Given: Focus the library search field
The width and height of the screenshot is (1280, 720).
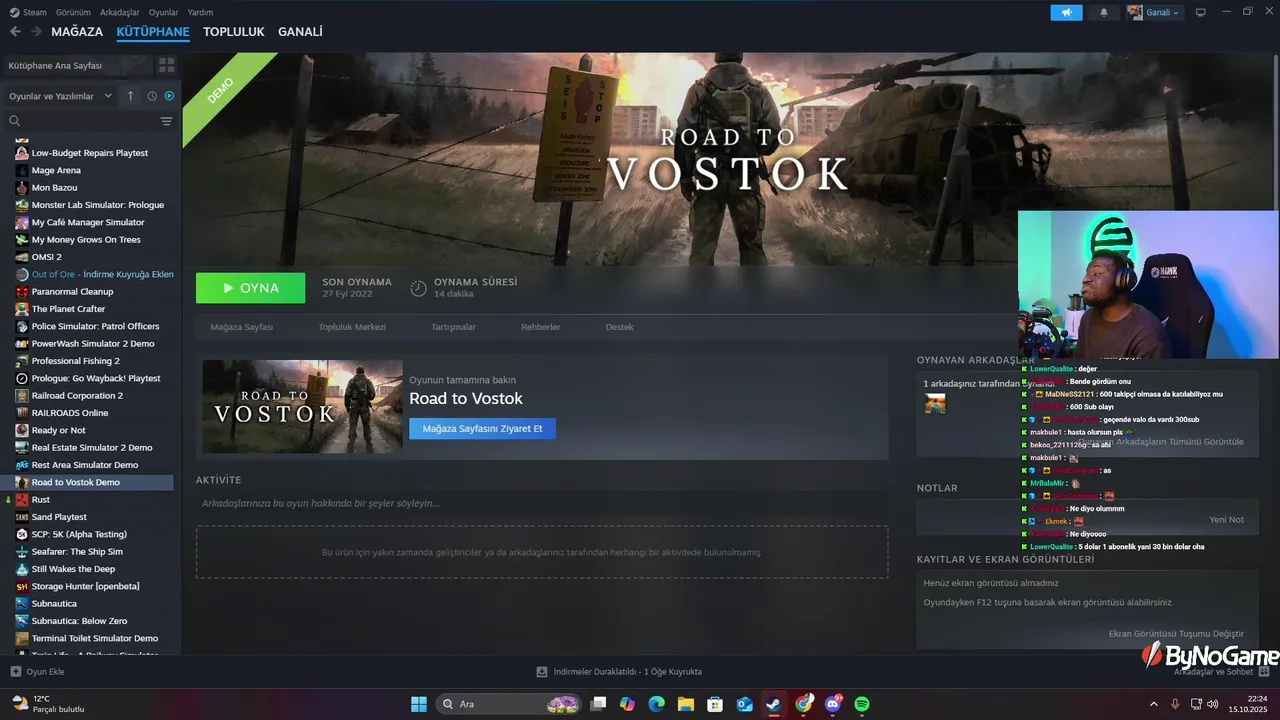Looking at the screenshot, I should click(x=80, y=121).
